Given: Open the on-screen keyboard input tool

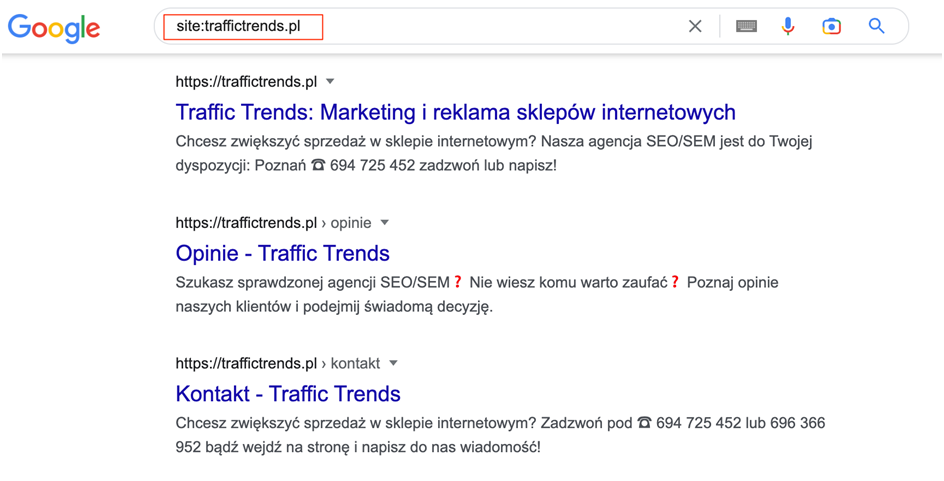Looking at the screenshot, I should click(746, 27).
